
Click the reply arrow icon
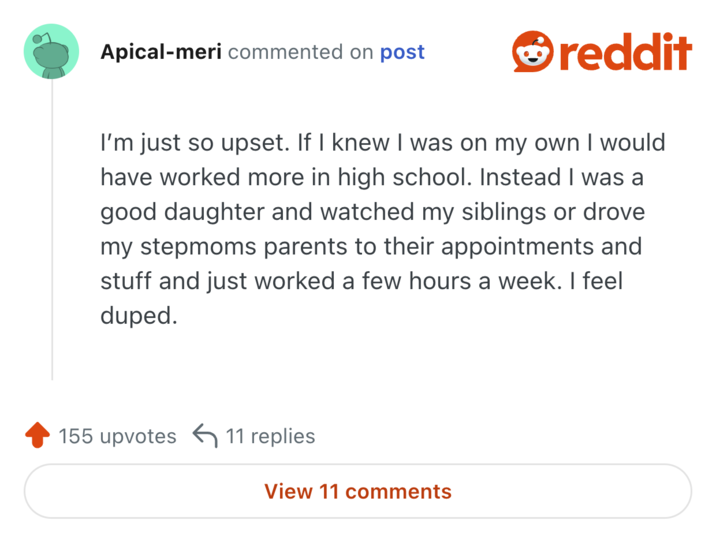point(204,436)
